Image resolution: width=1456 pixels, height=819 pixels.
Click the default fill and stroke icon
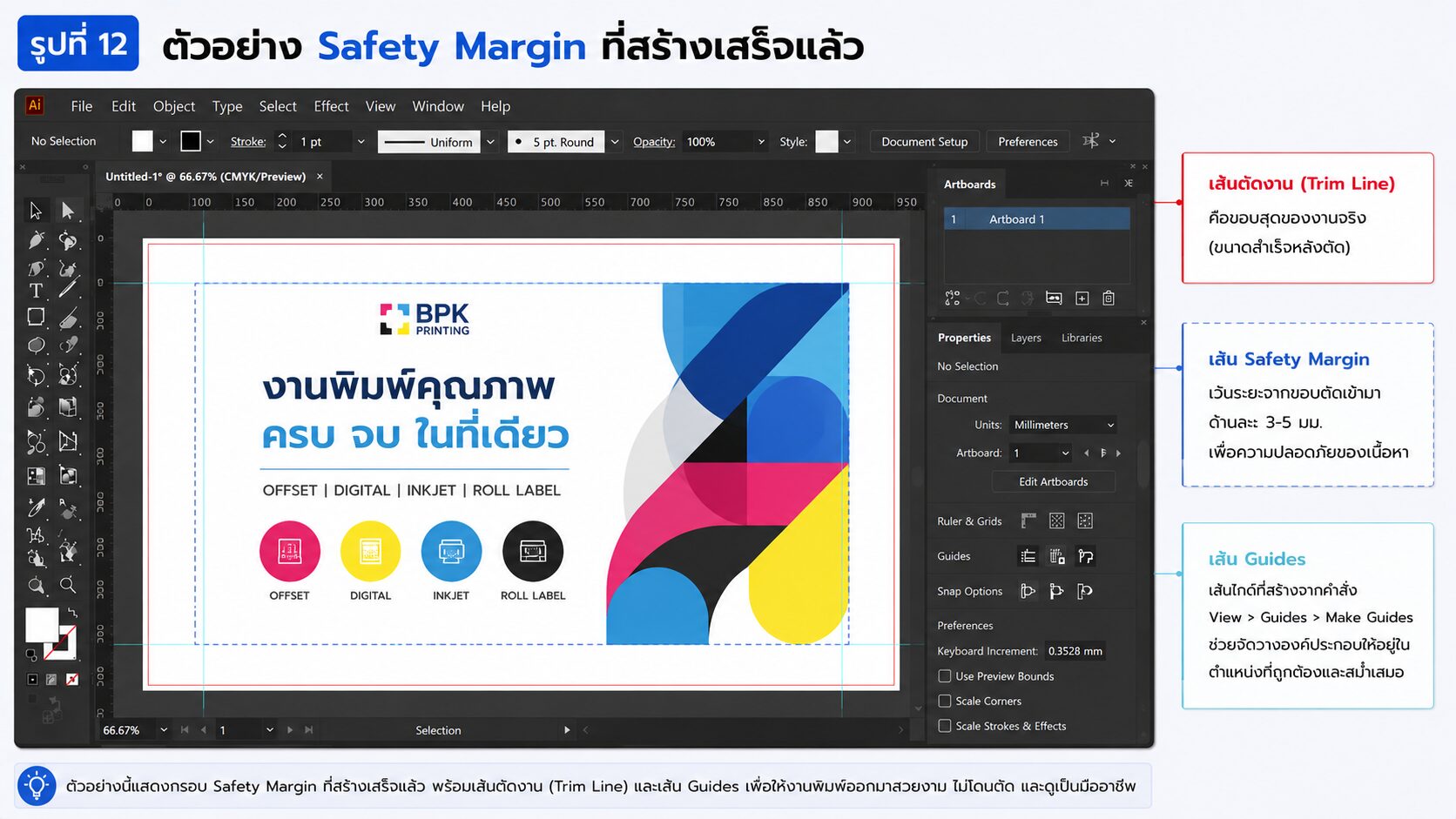point(32,655)
